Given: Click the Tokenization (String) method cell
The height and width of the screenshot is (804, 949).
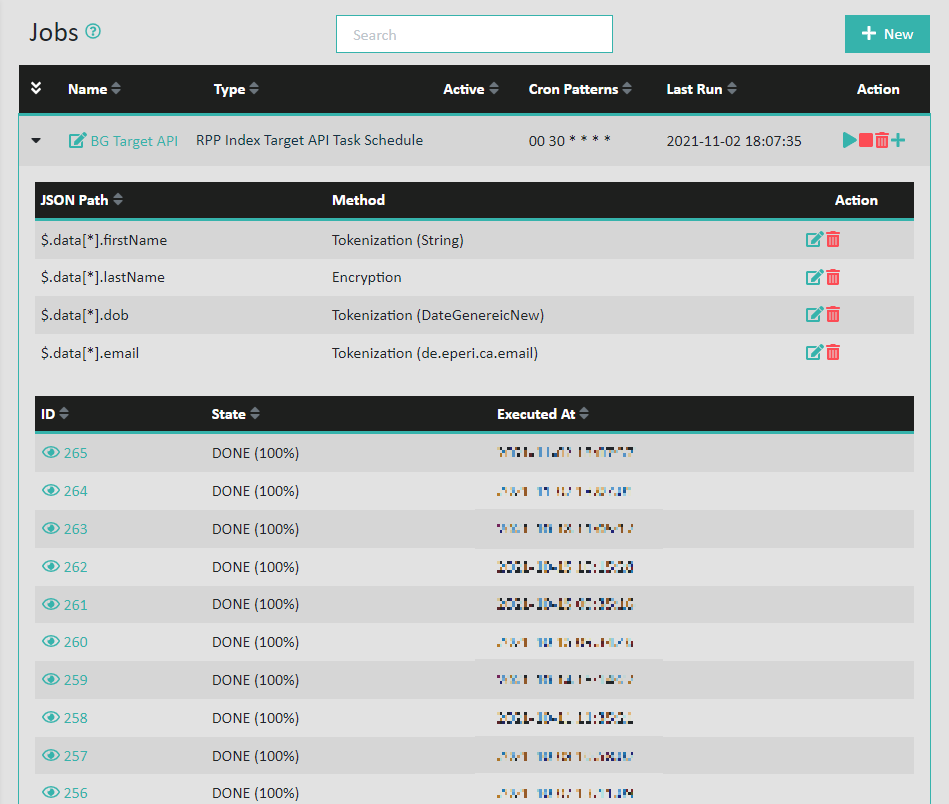Looking at the screenshot, I should tap(398, 240).
